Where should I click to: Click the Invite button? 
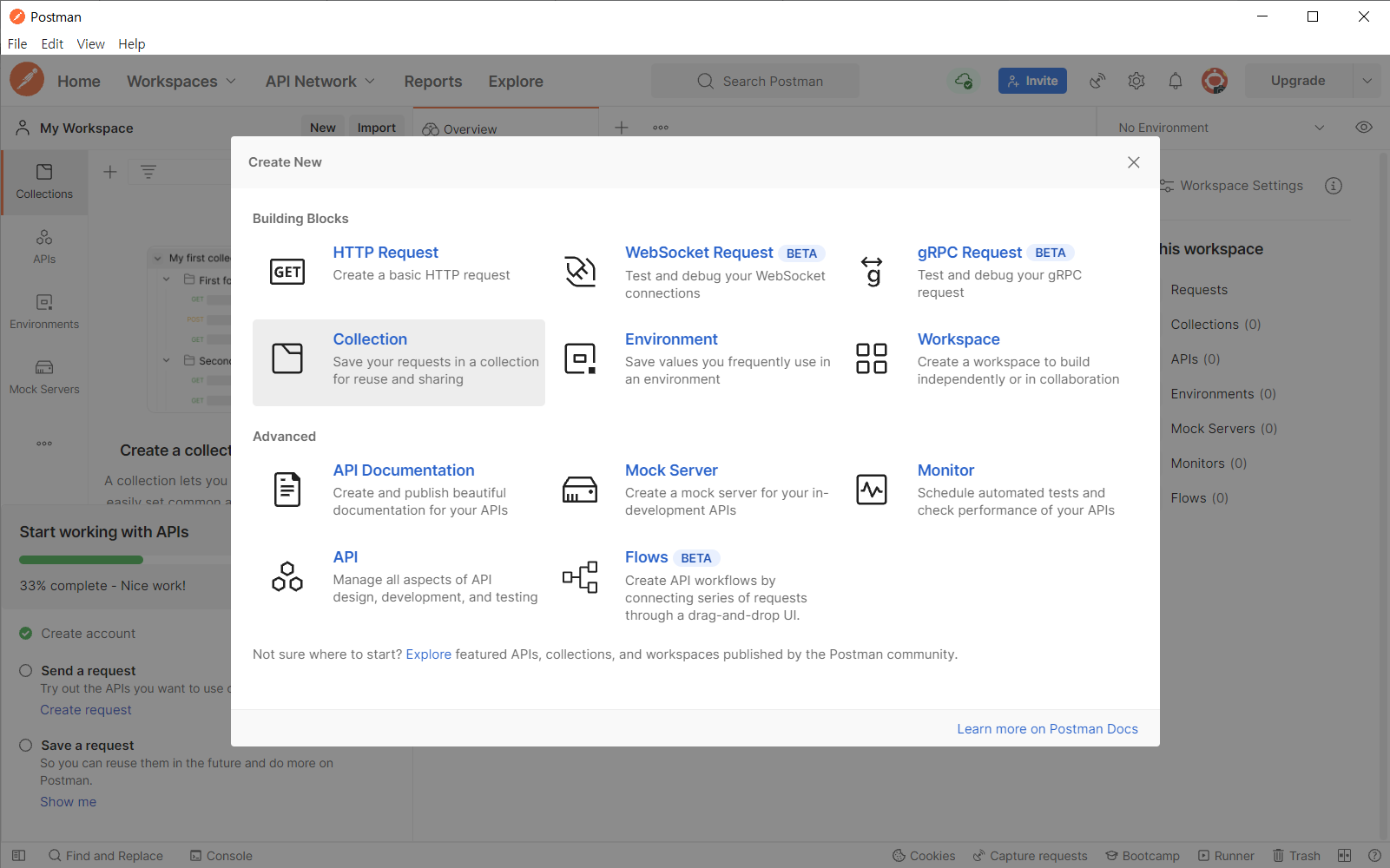point(1032,81)
